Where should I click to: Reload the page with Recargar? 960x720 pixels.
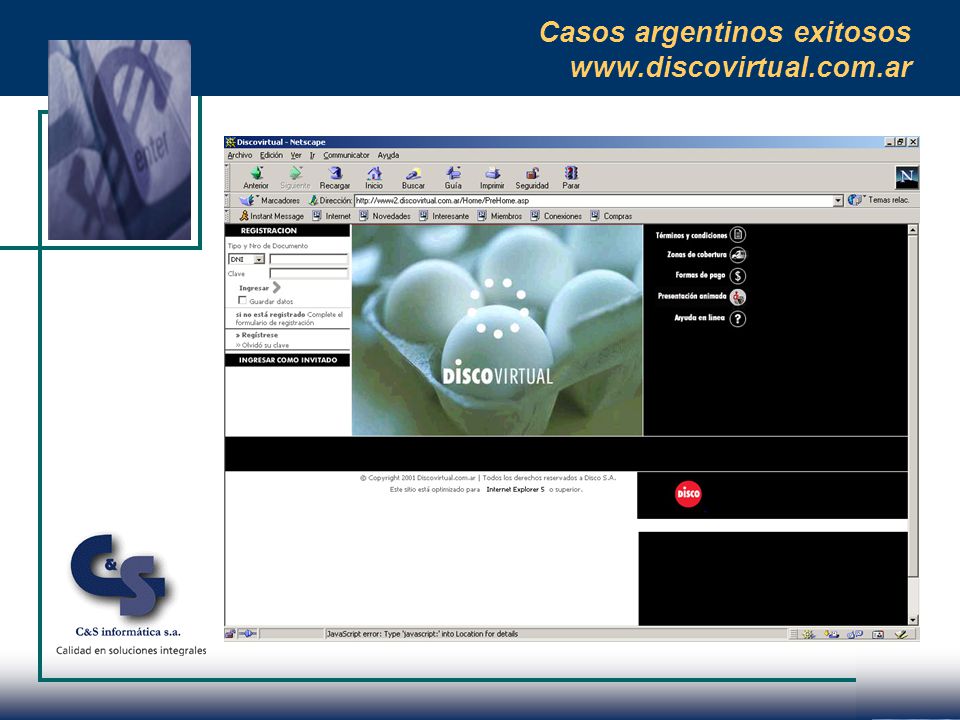click(x=335, y=178)
